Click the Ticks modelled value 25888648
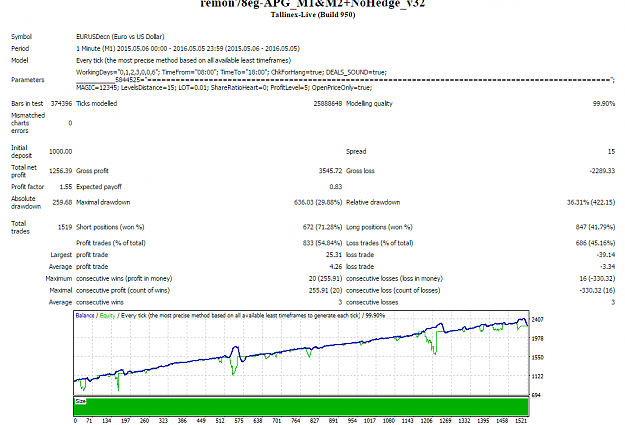 (x=327, y=104)
